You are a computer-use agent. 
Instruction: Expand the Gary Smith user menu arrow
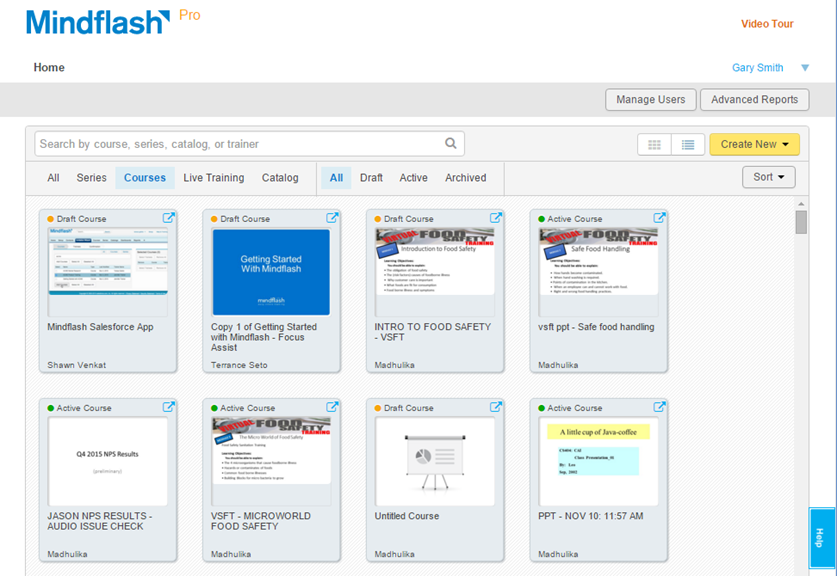click(805, 68)
